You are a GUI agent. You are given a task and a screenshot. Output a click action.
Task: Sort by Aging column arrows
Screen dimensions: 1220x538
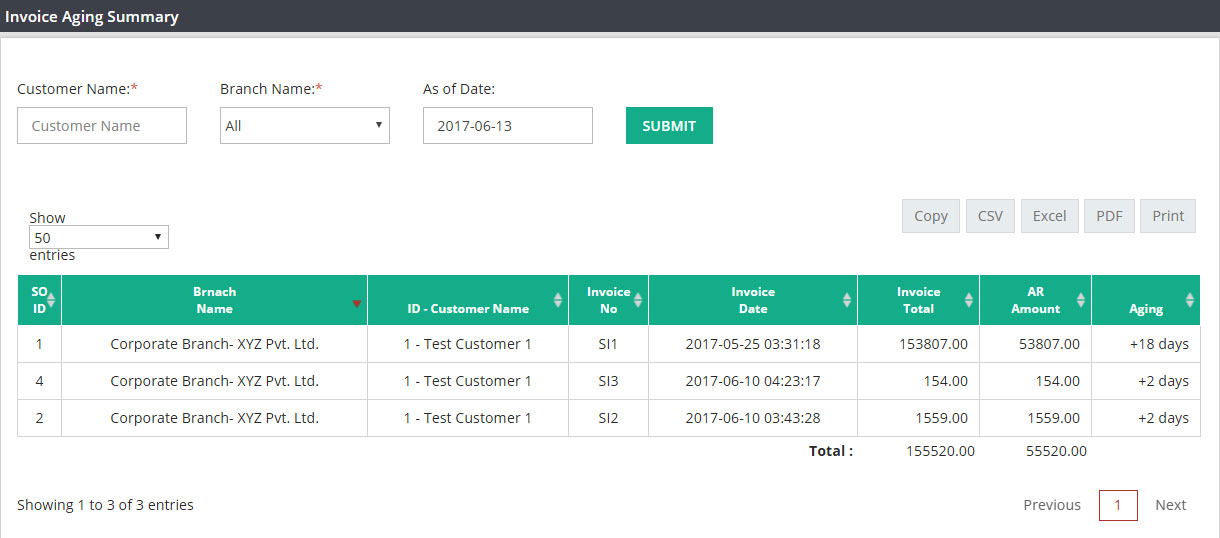[1190, 300]
